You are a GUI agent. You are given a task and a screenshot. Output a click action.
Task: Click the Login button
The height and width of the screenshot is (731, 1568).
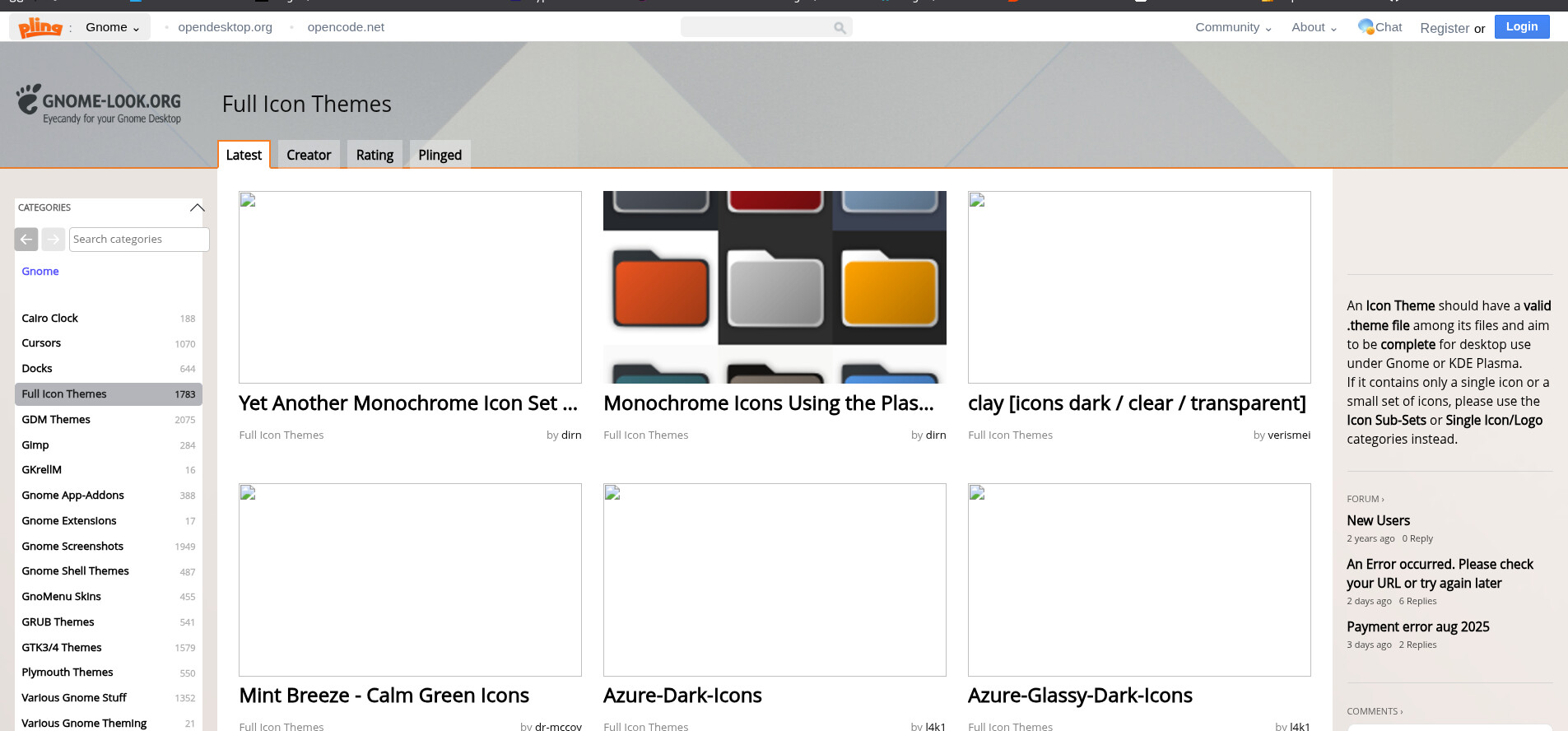[1521, 26]
